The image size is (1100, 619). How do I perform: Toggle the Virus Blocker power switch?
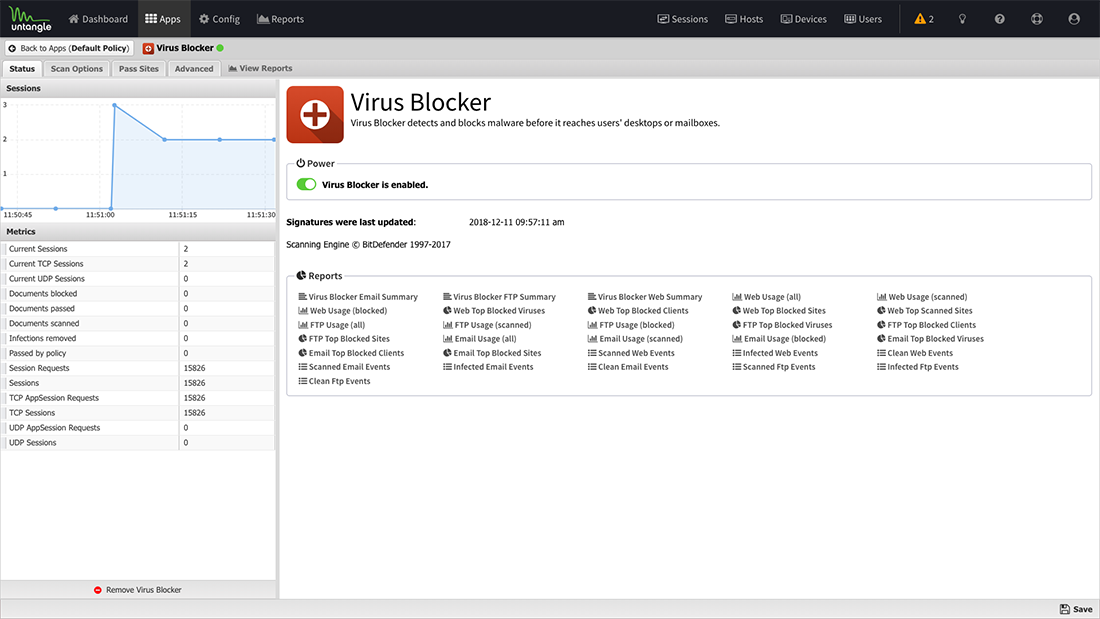306,184
